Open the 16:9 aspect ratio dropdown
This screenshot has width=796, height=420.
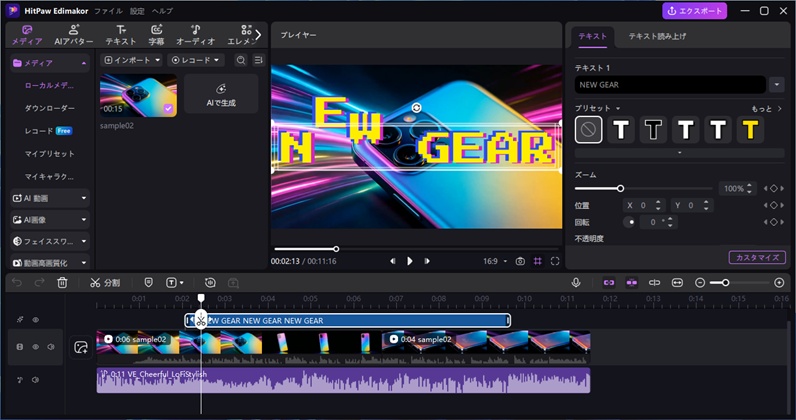[495, 261]
